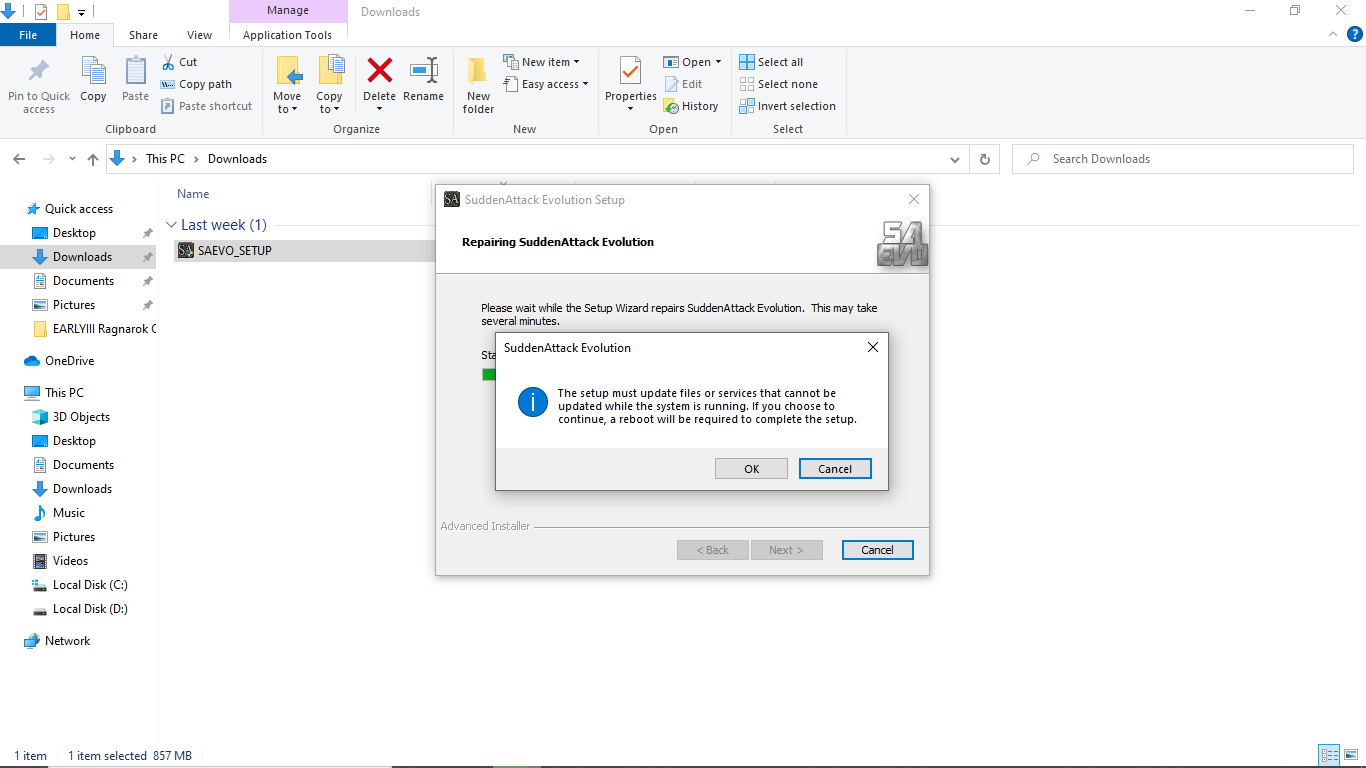Open the EARLYIII Ragnarok folder
The height and width of the screenshot is (768, 1366).
(96, 329)
